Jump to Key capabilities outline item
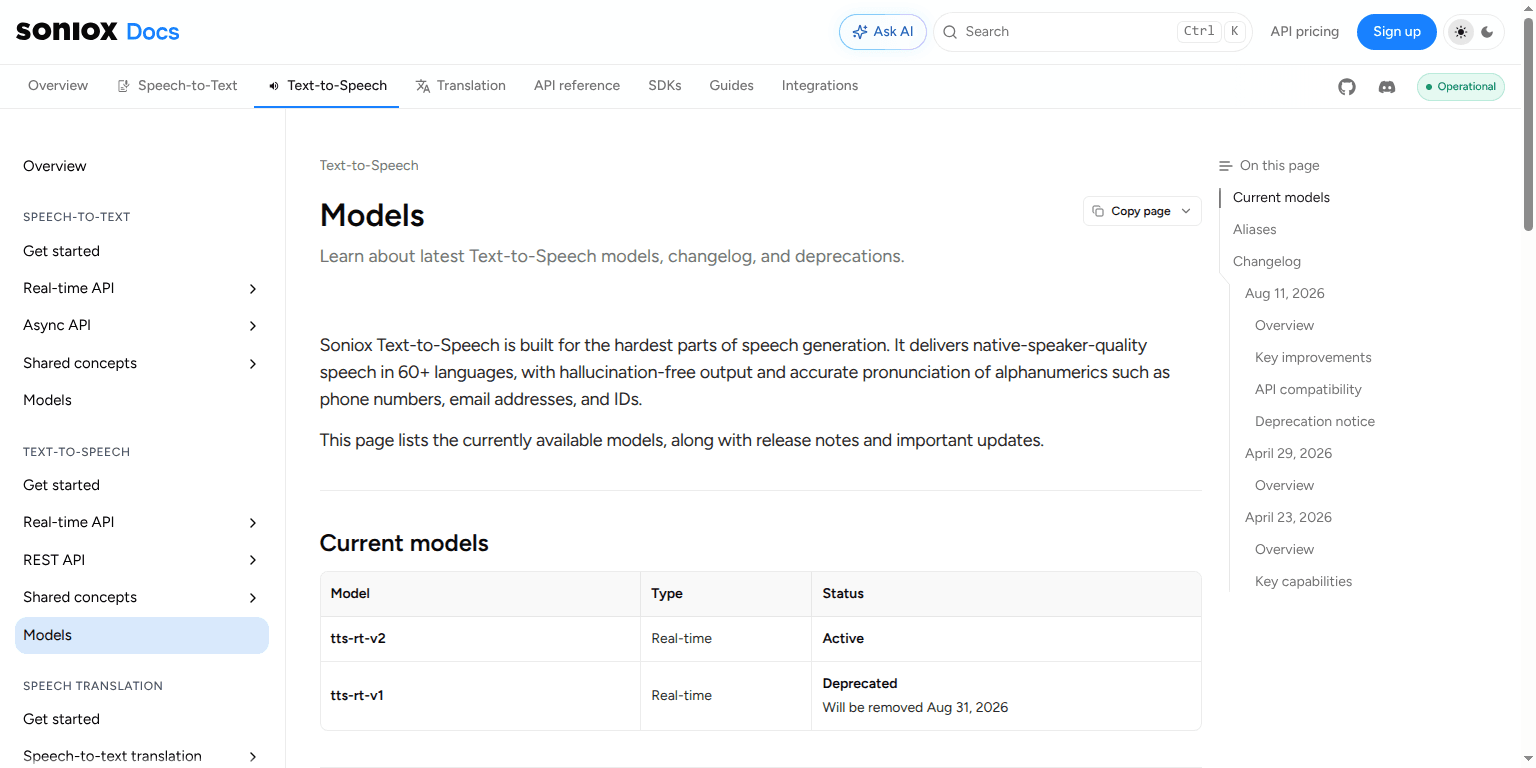This screenshot has width=1536, height=768. tap(1303, 582)
